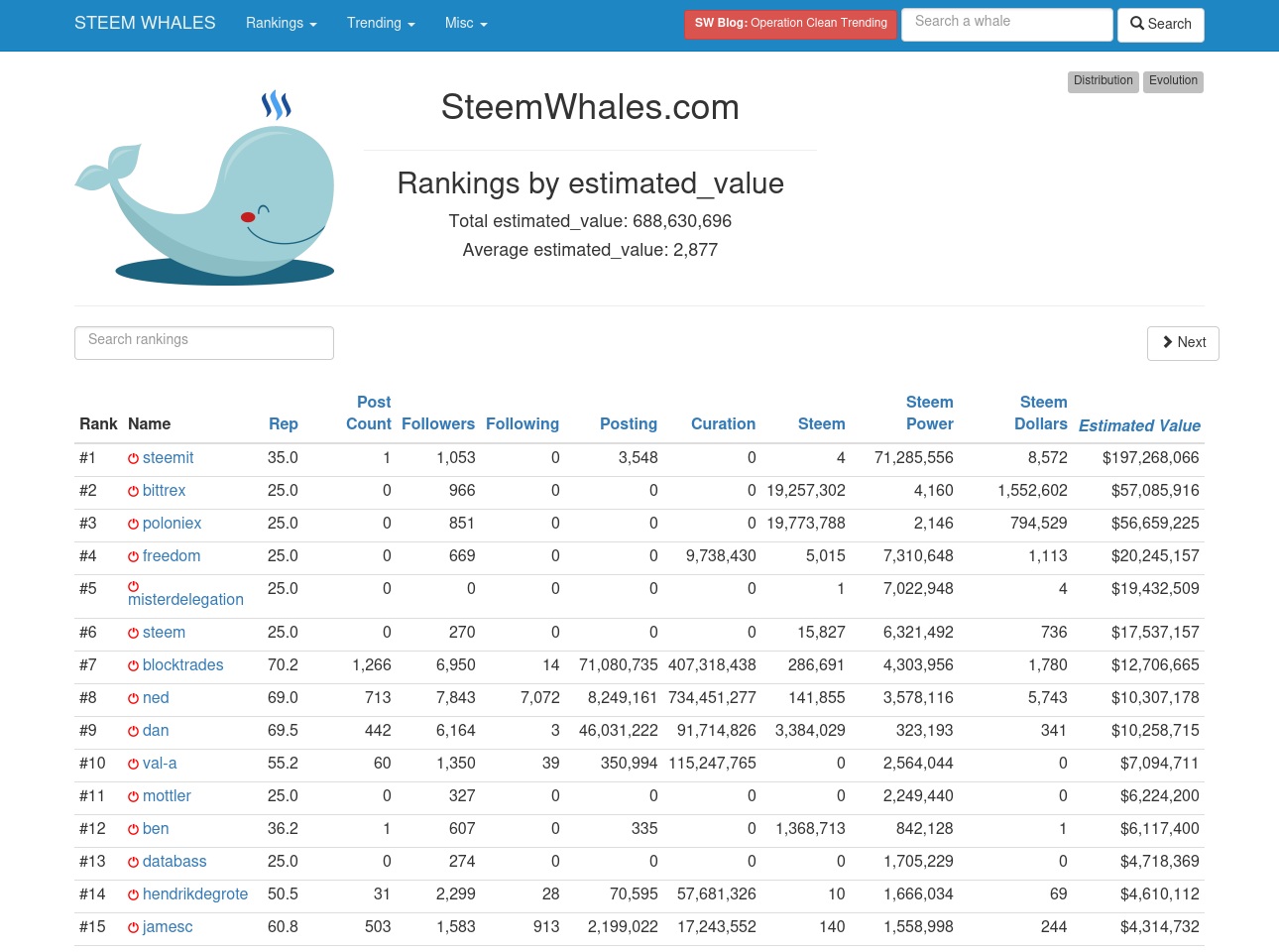Click the power icon next to ned
This screenshot has height=952, width=1279.
coord(133,699)
